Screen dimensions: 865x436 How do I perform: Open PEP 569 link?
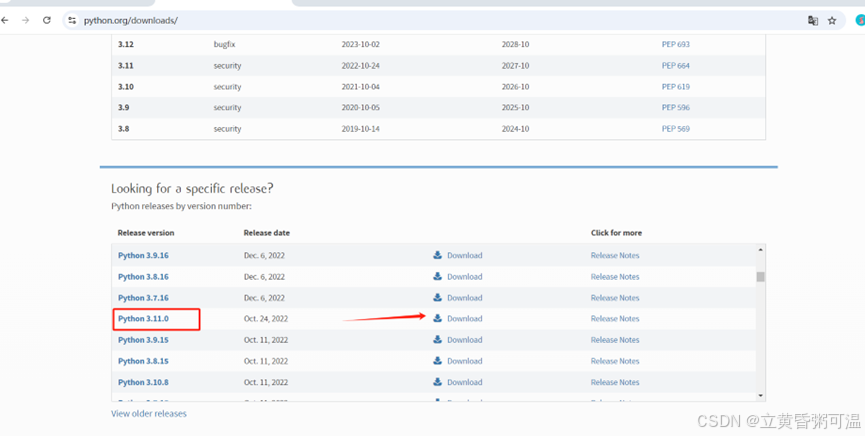click(676, 129)
